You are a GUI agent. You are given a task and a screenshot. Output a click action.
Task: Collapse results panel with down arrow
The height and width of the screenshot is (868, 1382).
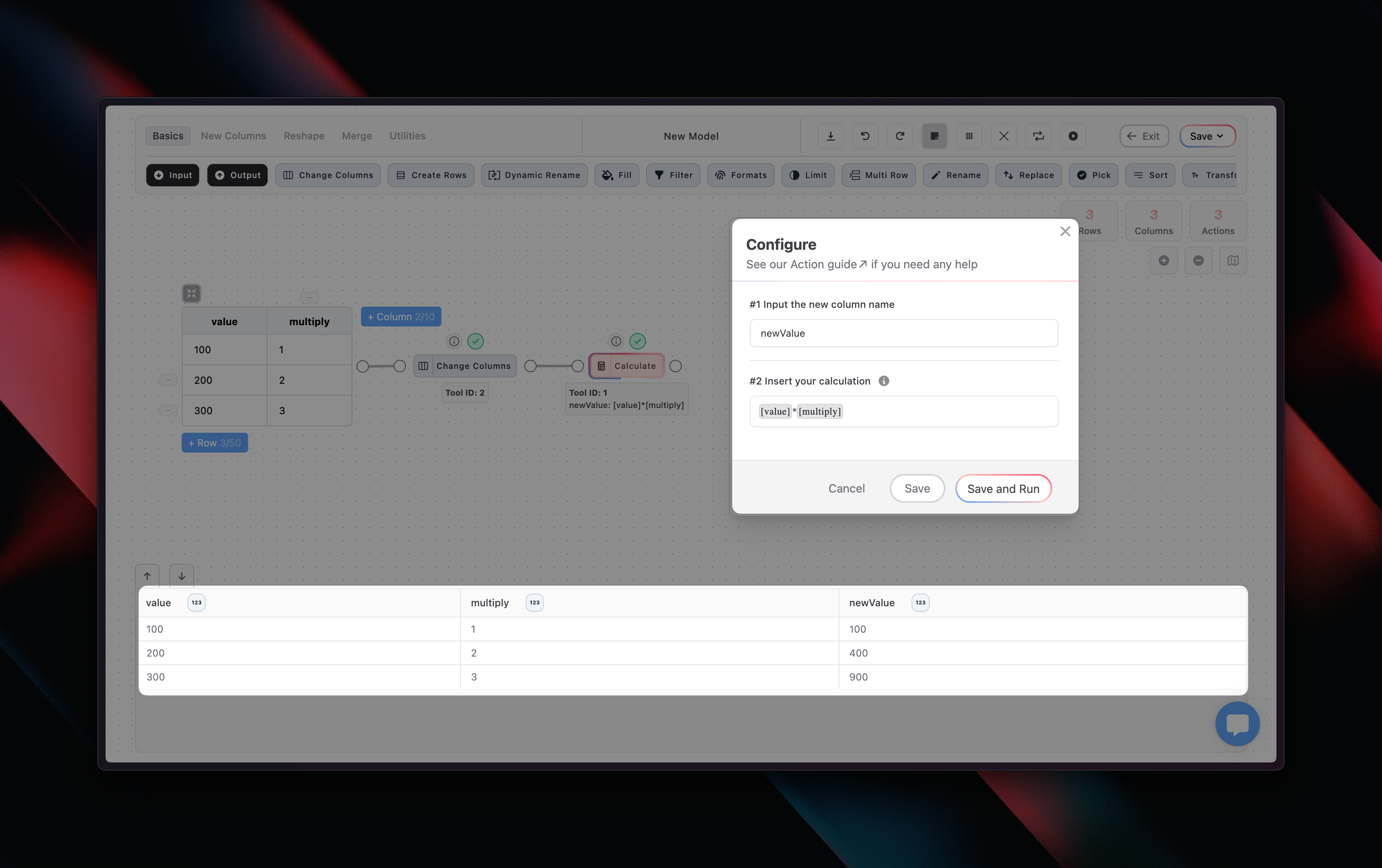pos(181,576)
